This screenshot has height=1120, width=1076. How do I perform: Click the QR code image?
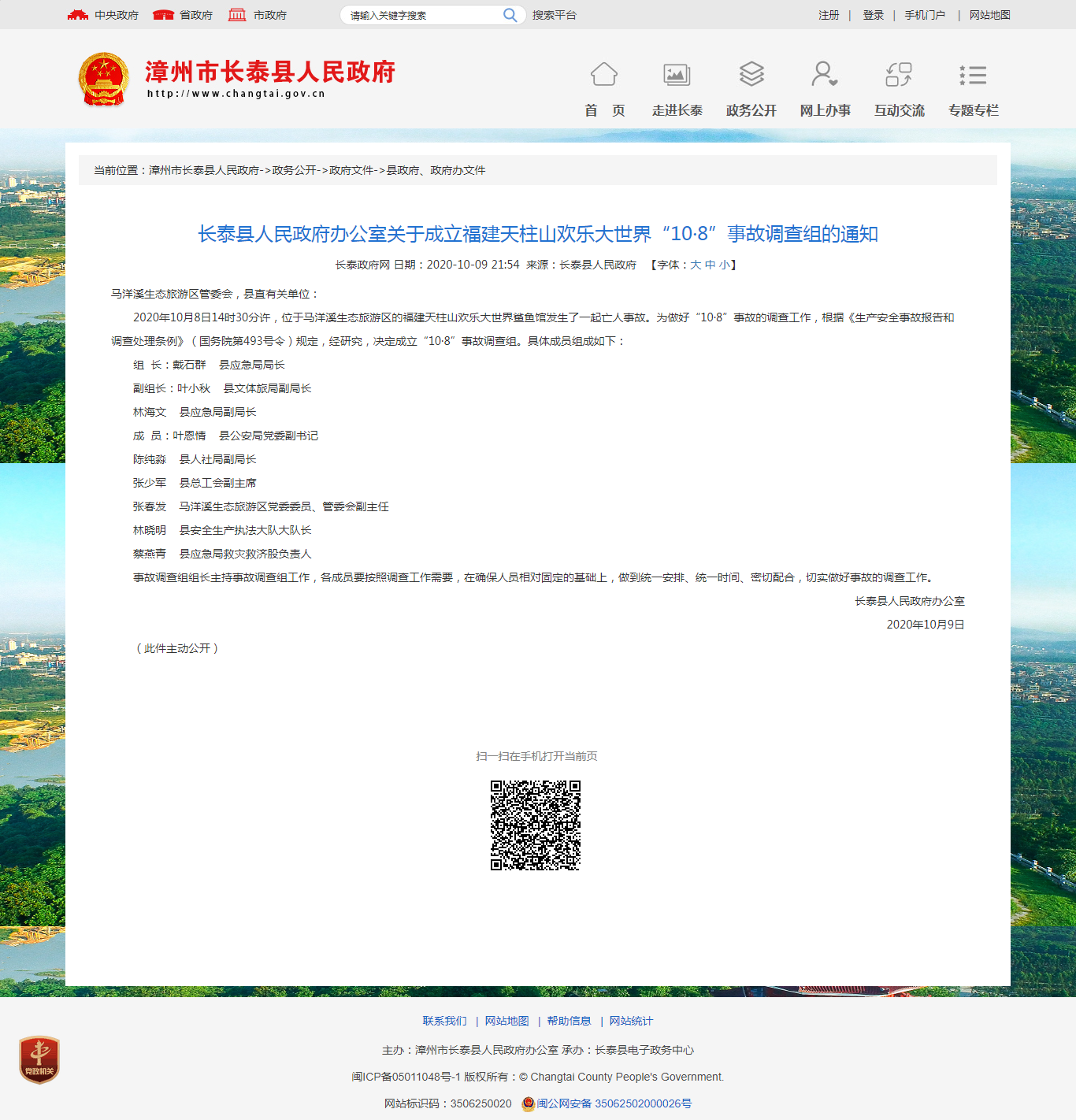pyautogui.click(x=536, y=825)
